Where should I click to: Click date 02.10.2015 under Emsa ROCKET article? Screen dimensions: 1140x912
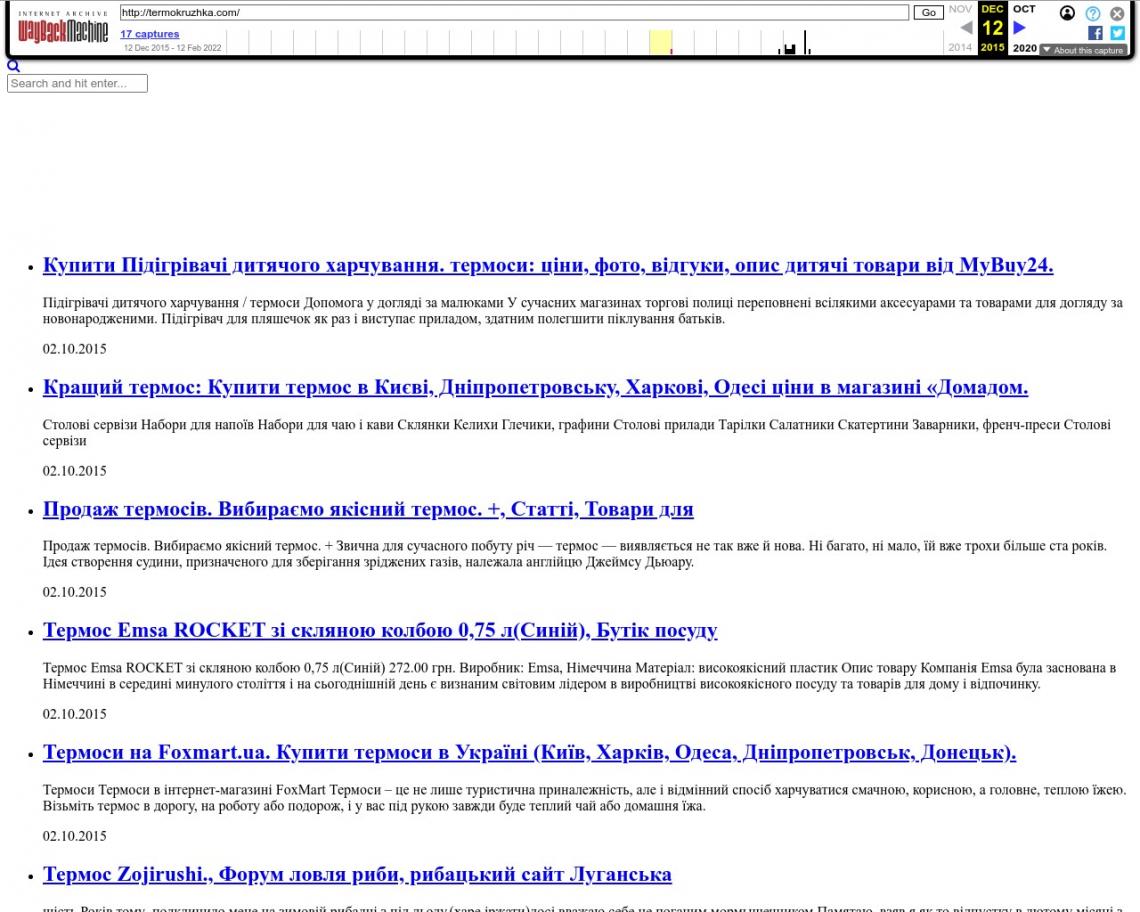tap(75, 714)
